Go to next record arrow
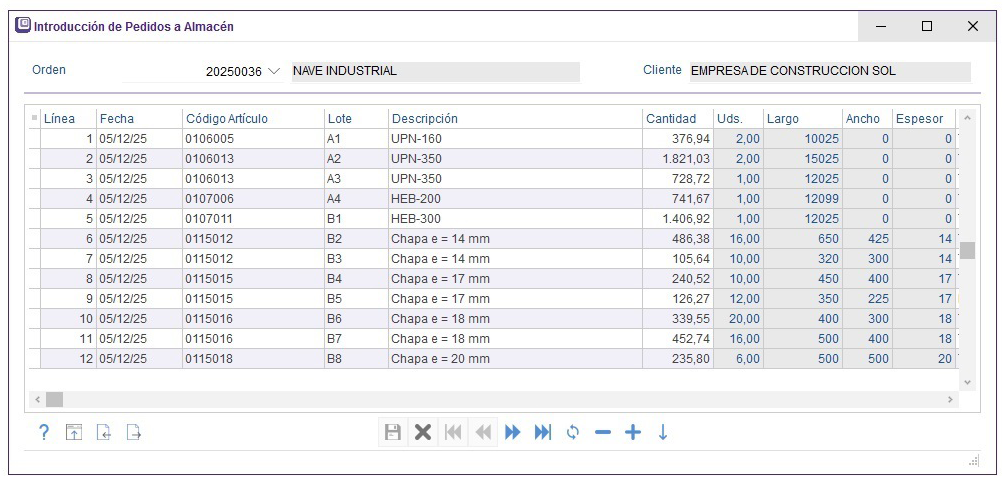 click(513, 433)
